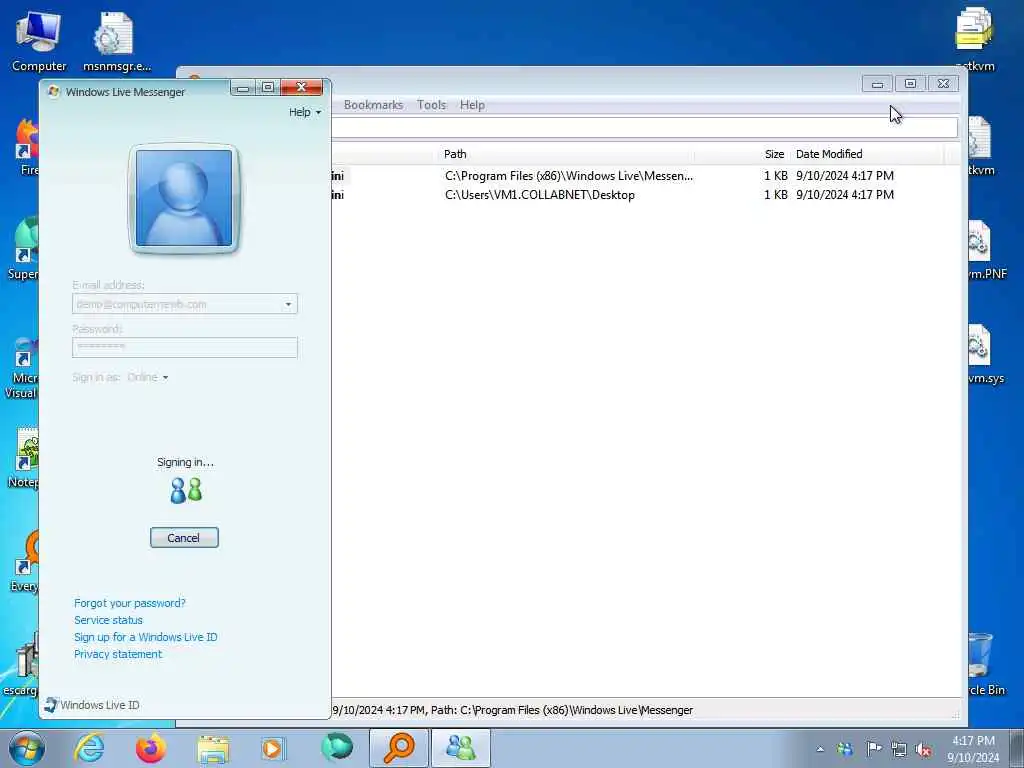This screenshot has width=1024, height=768.
Task: Minimize the Everything window
Action: tap(877, 84)
